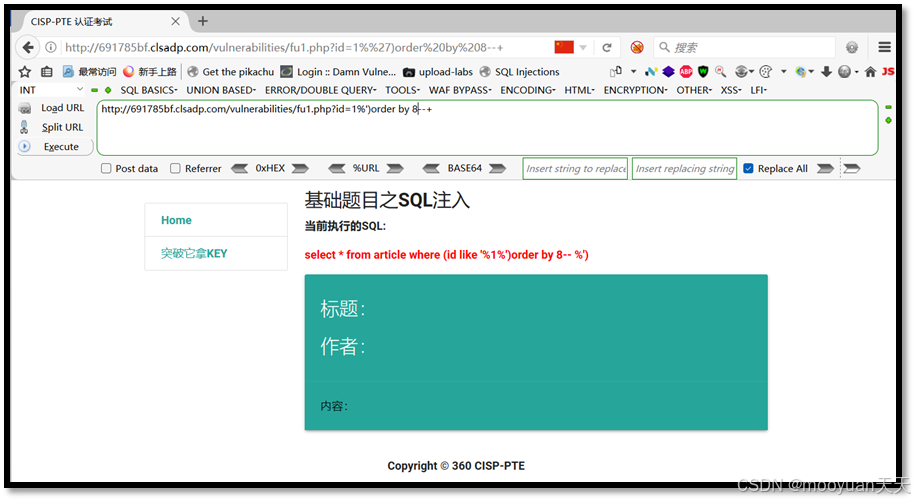Expand the WAF BYPASS menu
This screenshot has height=501, width=915.
coord(460,90)
